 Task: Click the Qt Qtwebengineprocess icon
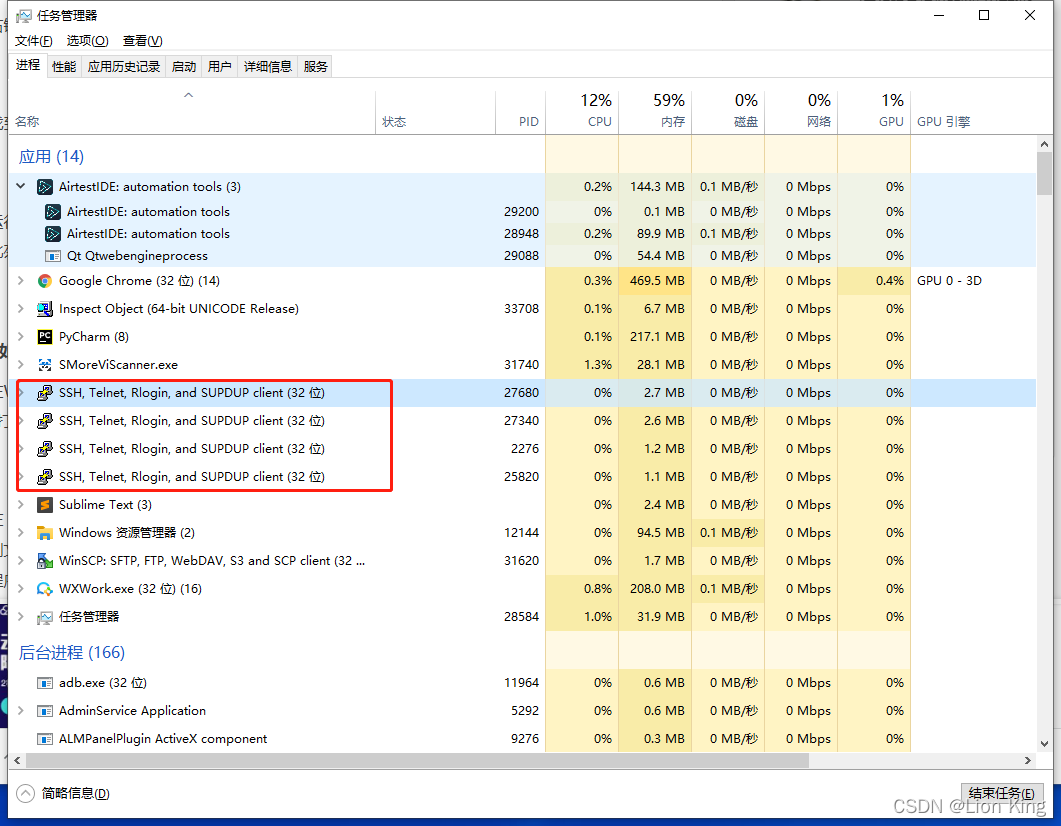[53, 256]
